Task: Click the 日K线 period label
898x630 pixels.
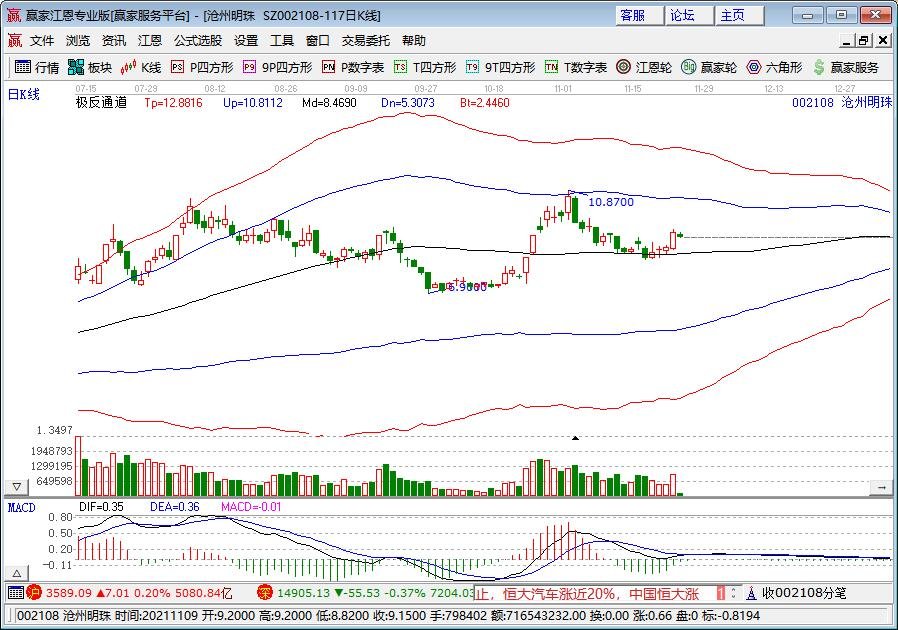Action: tap(23, 95)
